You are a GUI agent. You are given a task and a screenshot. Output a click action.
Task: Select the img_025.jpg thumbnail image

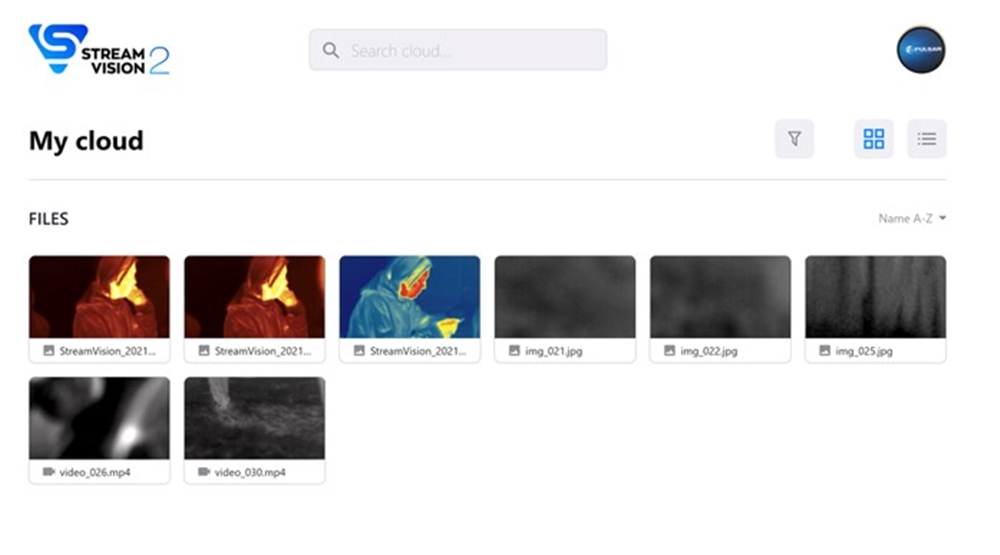point(875,296)
